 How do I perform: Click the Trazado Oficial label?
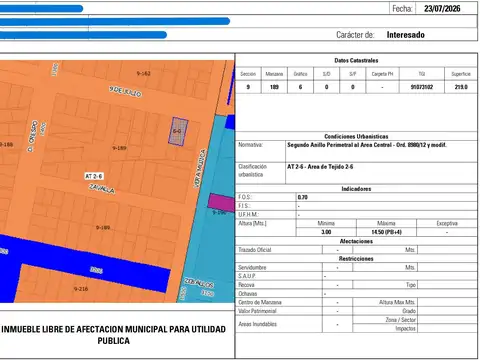pyautogui.click(x=255, y=250)
